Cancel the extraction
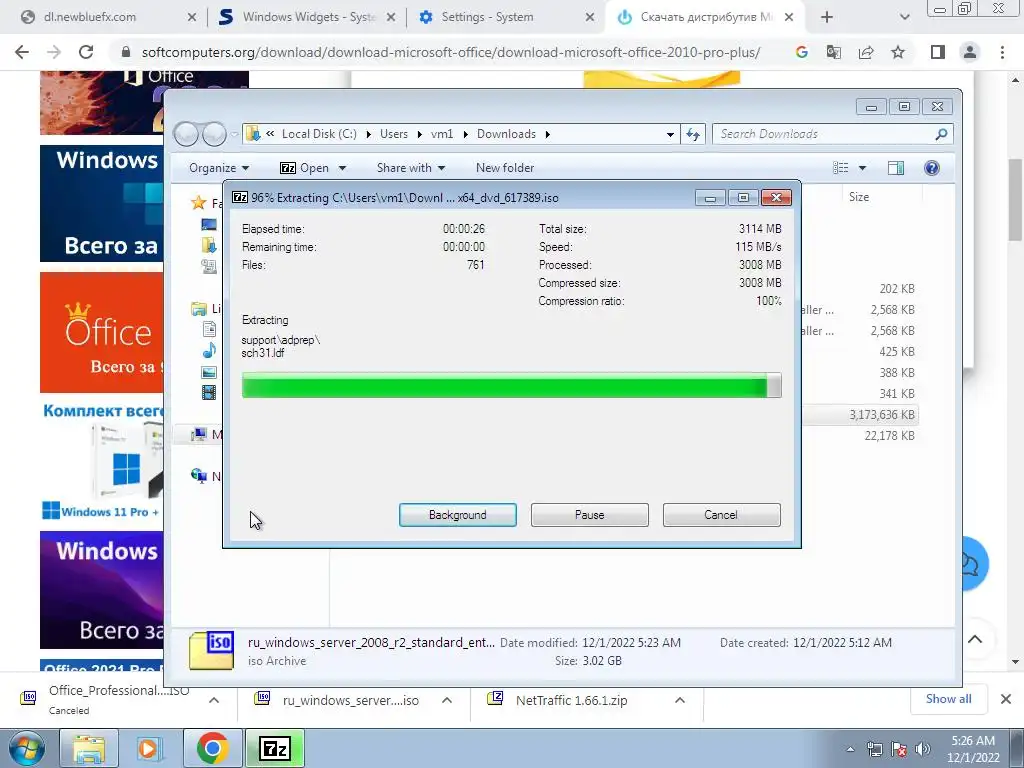The image size is (1024, 768). point(721,515)
